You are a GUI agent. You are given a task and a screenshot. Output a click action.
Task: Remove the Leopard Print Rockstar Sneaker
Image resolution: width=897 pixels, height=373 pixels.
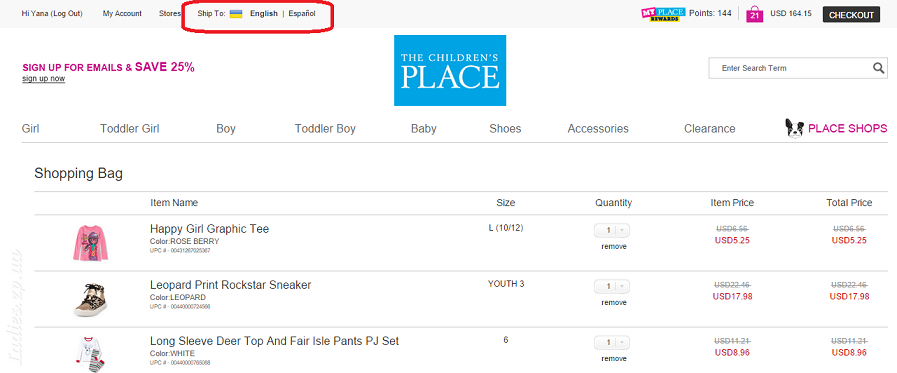(x=614, y=303)
